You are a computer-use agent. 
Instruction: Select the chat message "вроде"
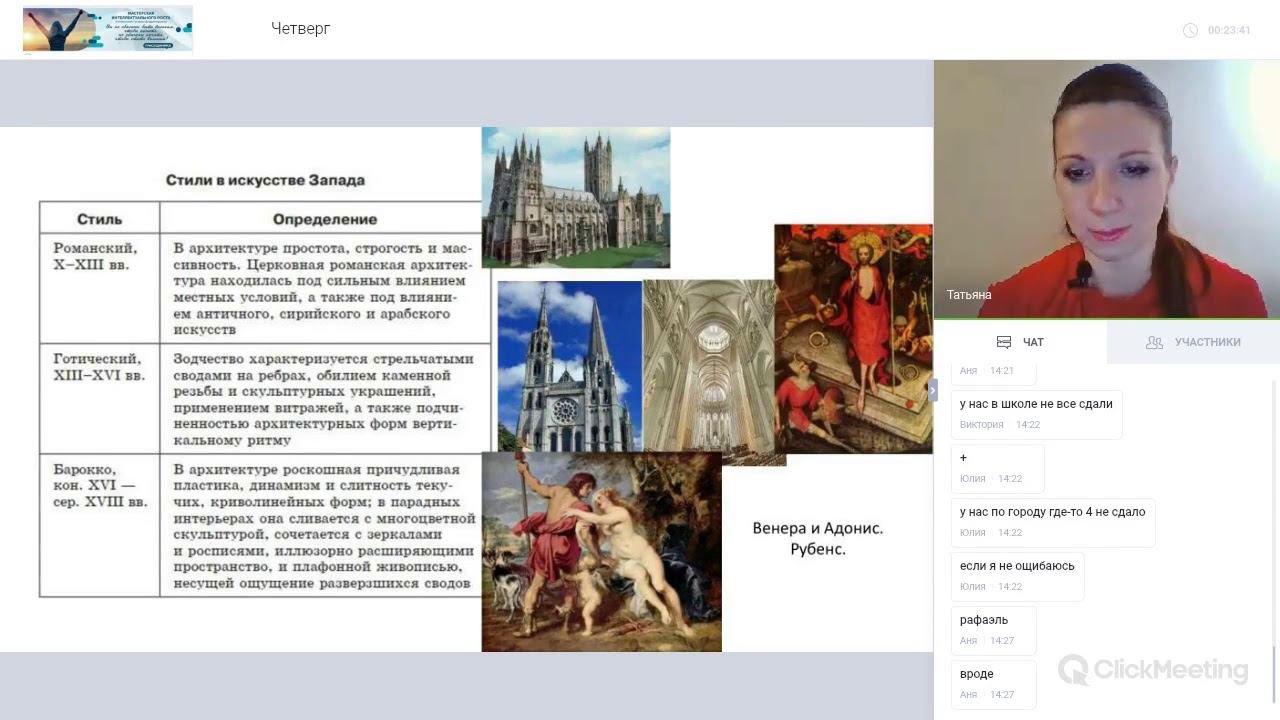coord(993,683)
